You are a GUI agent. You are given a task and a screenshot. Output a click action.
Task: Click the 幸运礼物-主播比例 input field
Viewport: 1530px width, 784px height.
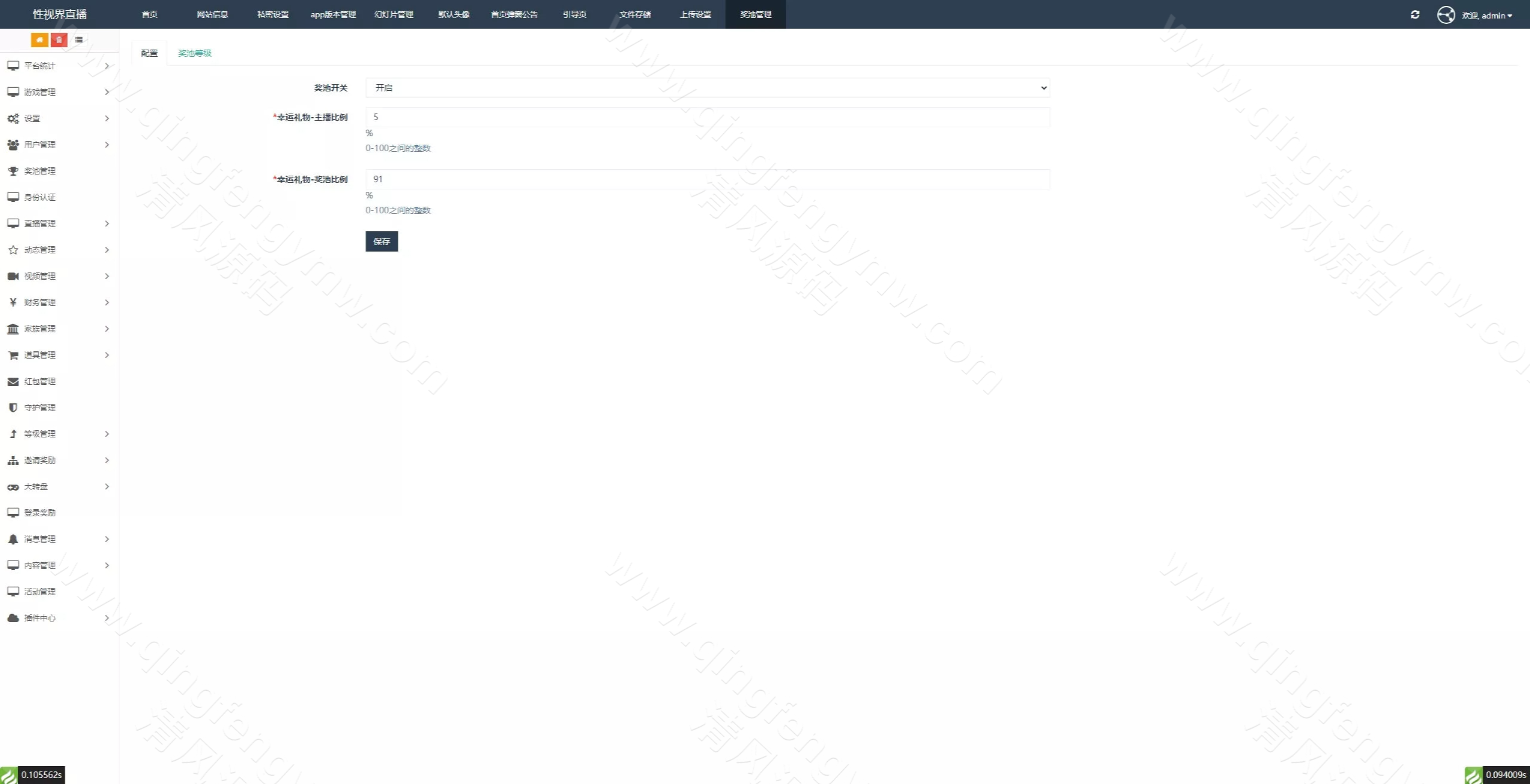(x=708, y=117)
